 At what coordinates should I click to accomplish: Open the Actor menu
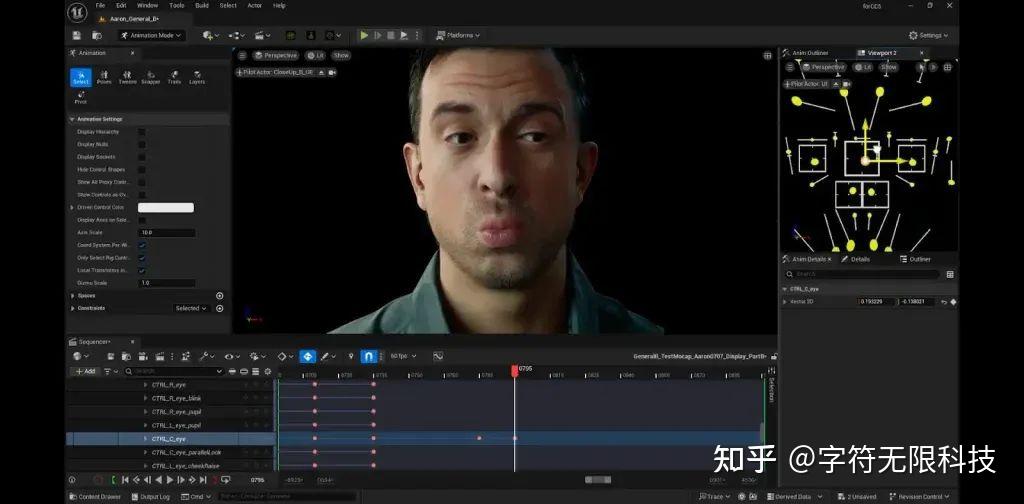click(x=255, y=5)
